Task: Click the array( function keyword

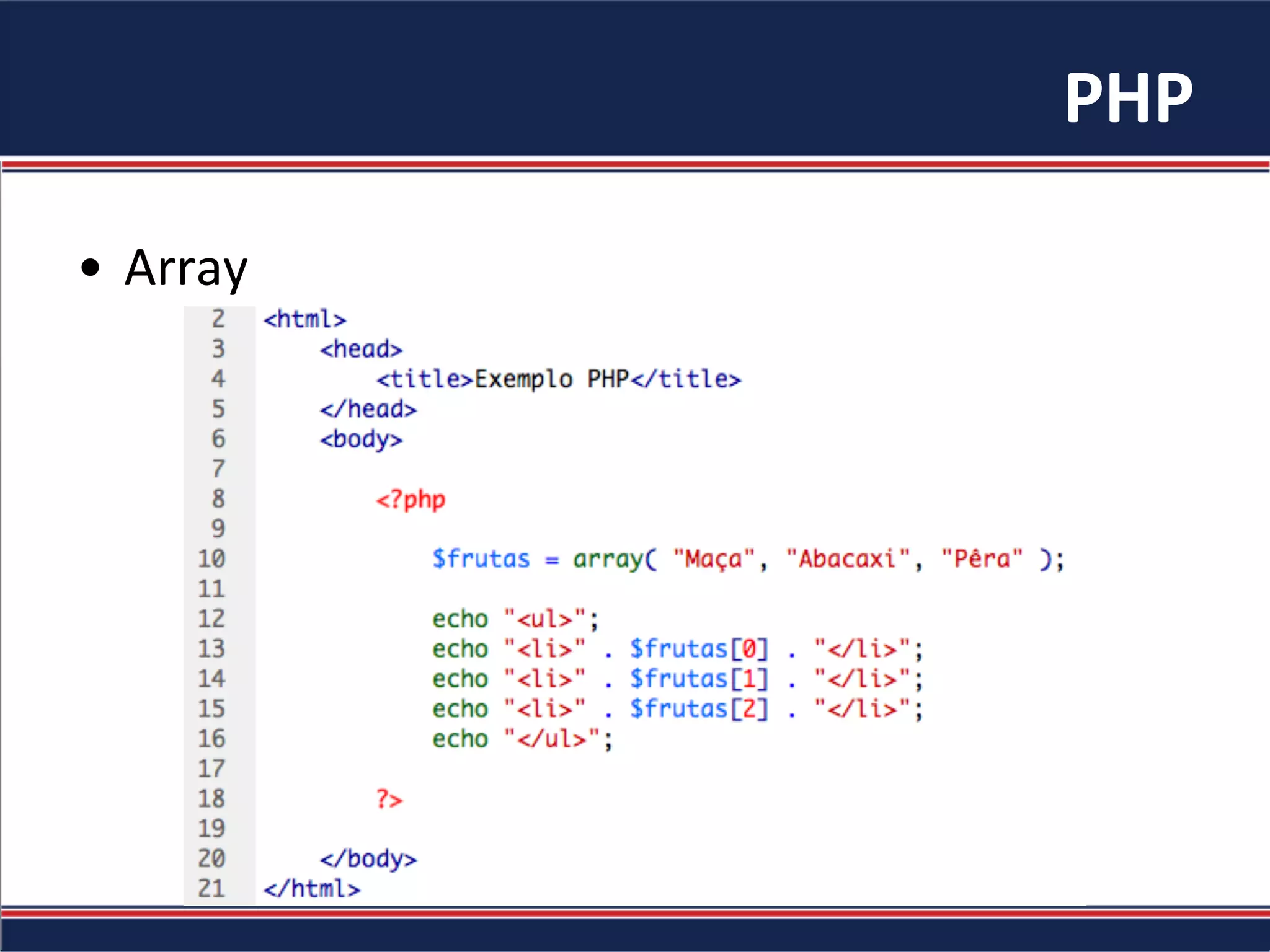Action: (x=615, y=560)
